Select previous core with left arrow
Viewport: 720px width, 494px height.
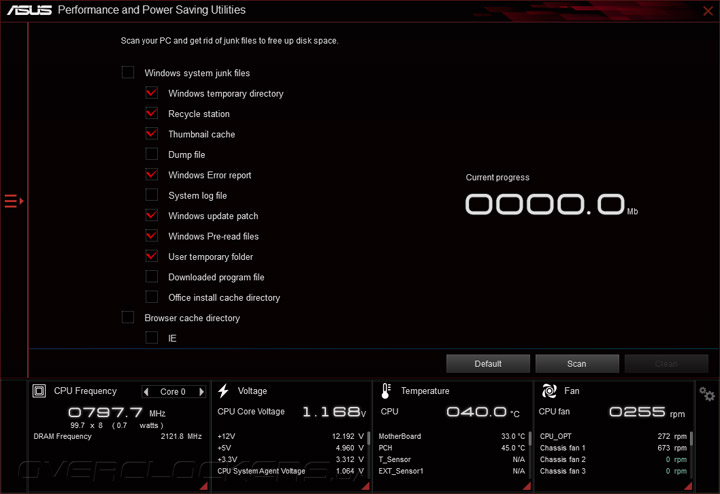click(146, 392)
